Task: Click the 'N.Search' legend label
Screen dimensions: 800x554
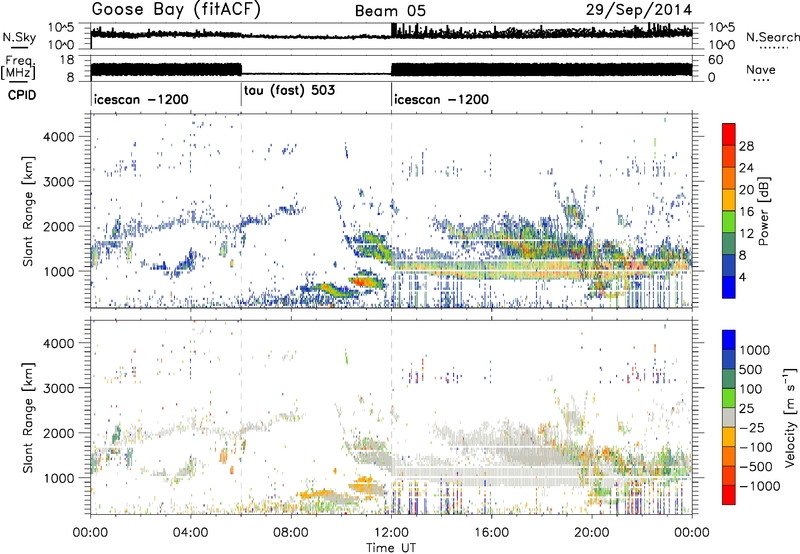Action: [772, 37]
